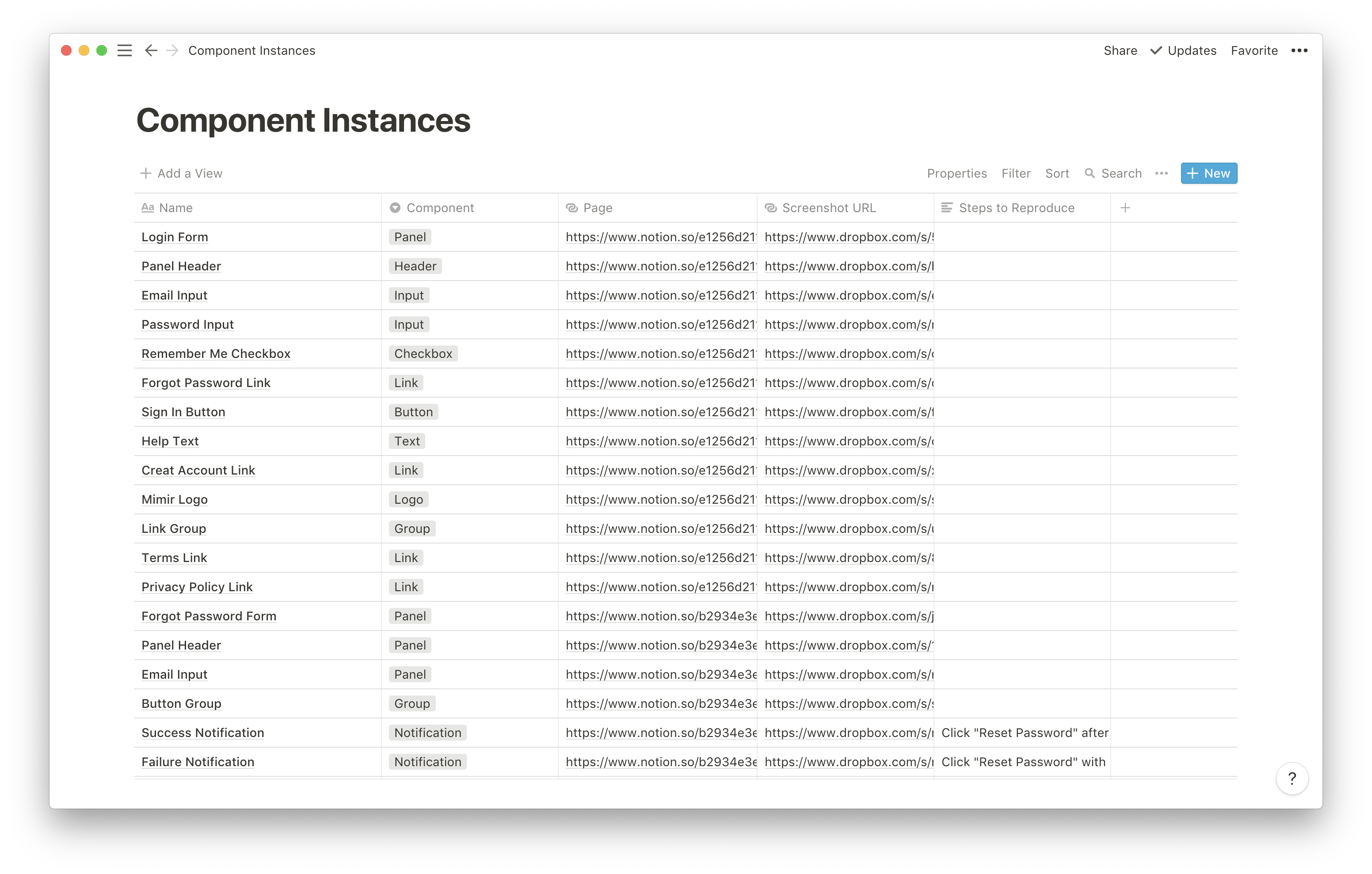Open the Sort options
Viewport: 1372px width, 874px height.
click(x=1056, y=173)
